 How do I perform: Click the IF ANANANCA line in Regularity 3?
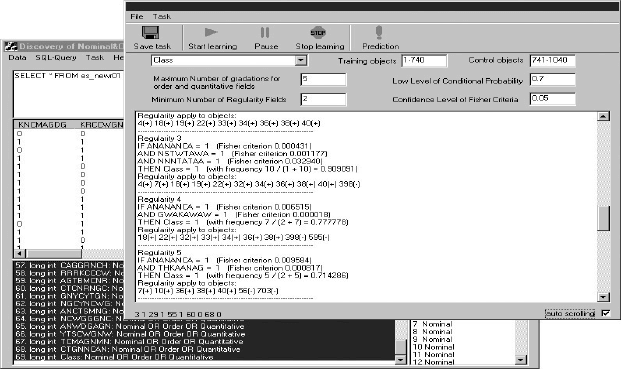tap(225, 146)
